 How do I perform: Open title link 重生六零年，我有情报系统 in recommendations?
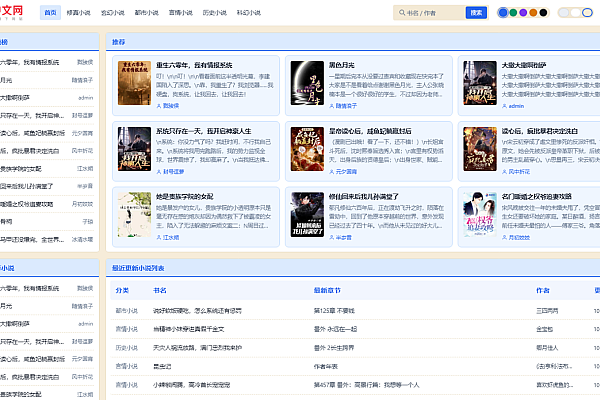coord(194,65)
